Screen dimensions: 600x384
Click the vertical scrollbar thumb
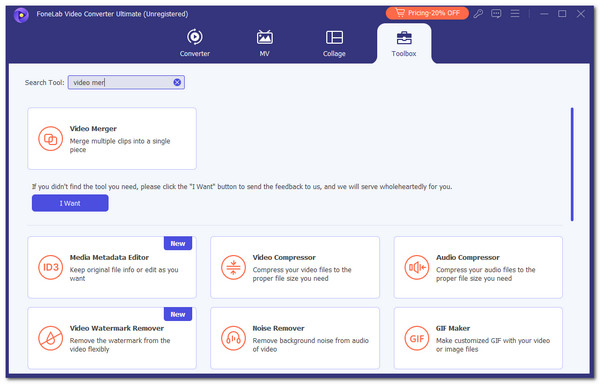[572, 164]
